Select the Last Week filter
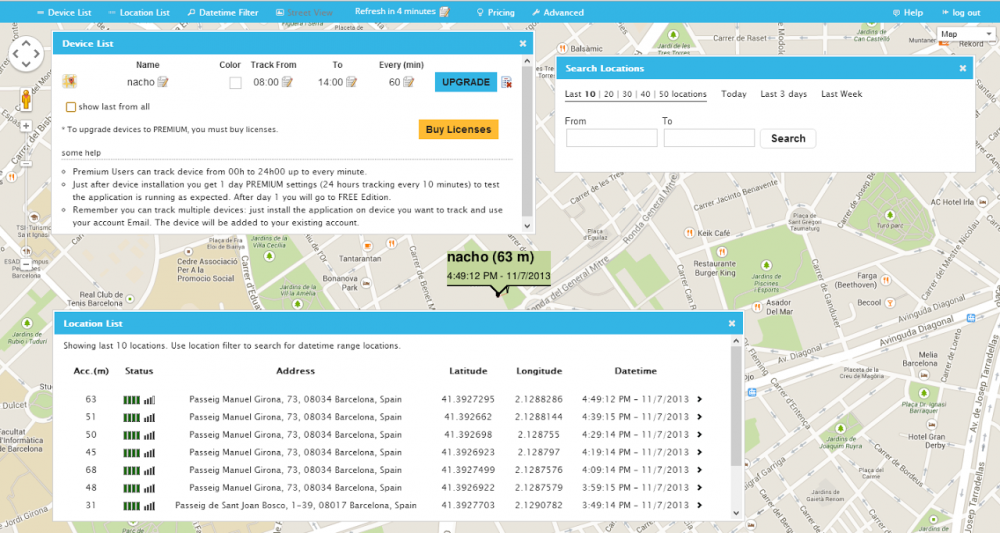The image size is (1000, 533). (x=842, y=94)
